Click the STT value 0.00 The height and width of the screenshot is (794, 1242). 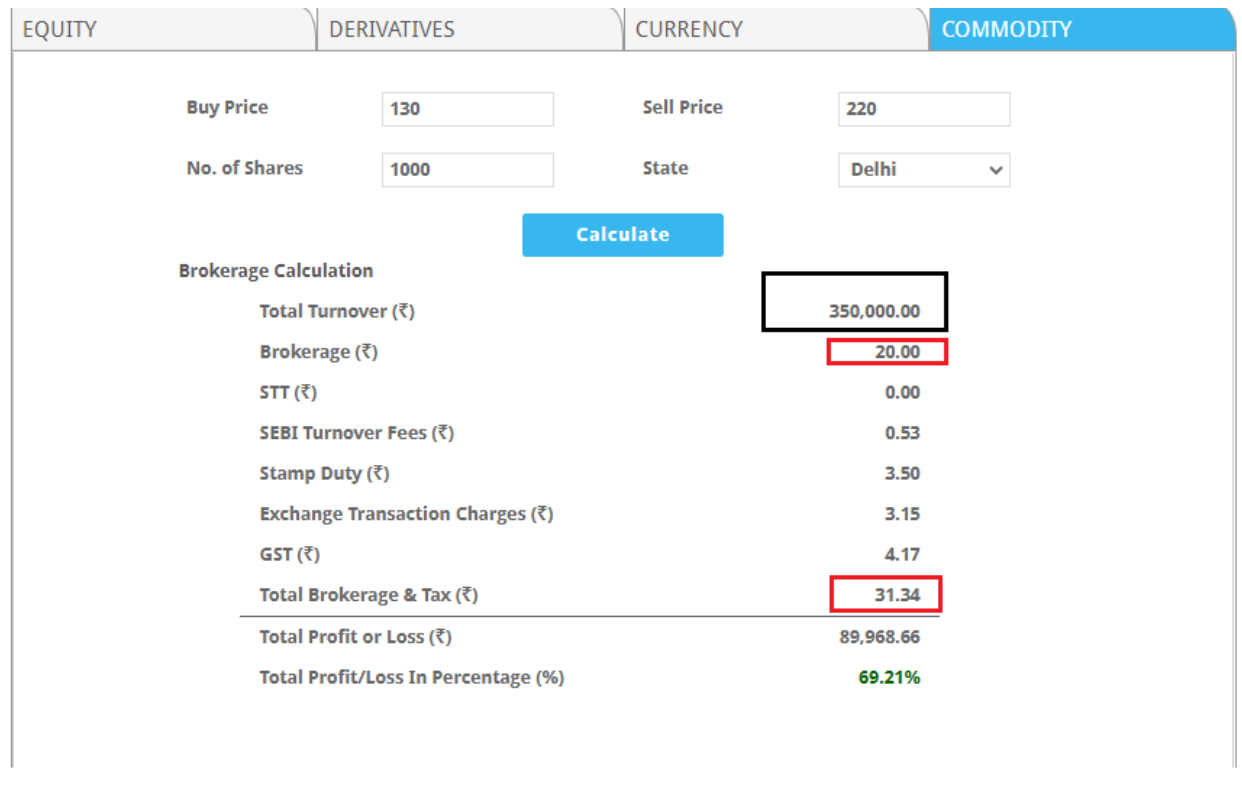point(902,392)
